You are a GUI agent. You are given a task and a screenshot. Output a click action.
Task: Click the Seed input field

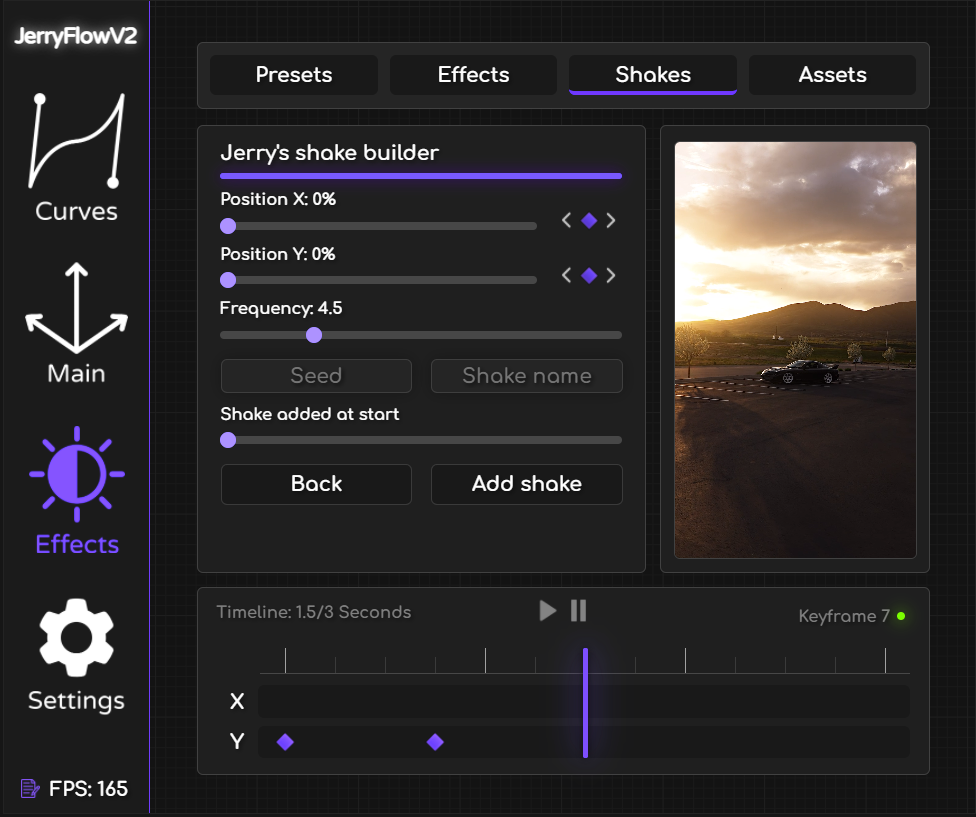pos(316,376)
